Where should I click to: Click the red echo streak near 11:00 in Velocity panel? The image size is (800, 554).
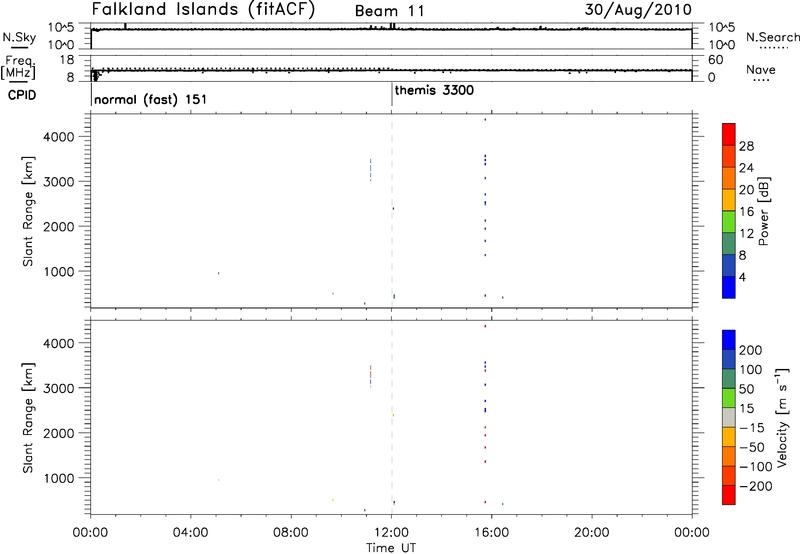[x=370, y=372]
